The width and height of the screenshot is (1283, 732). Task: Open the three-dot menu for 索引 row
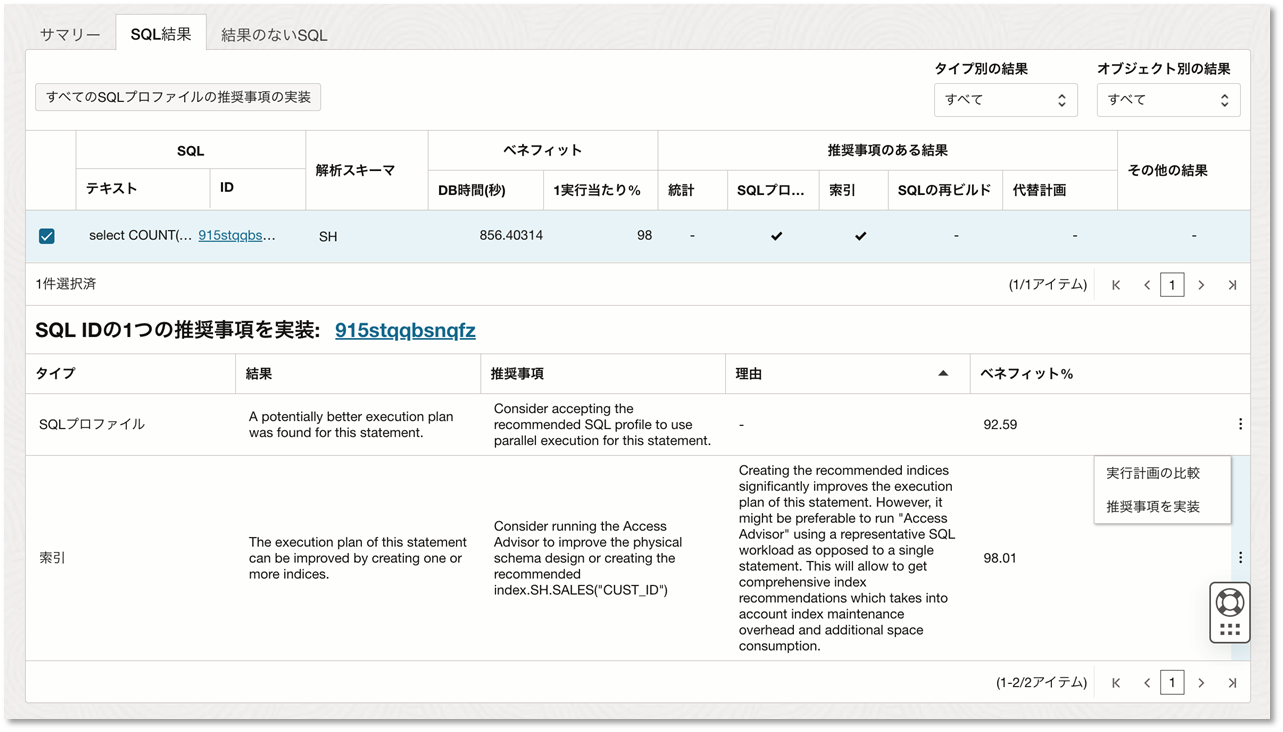click(x=1240, y=558)
